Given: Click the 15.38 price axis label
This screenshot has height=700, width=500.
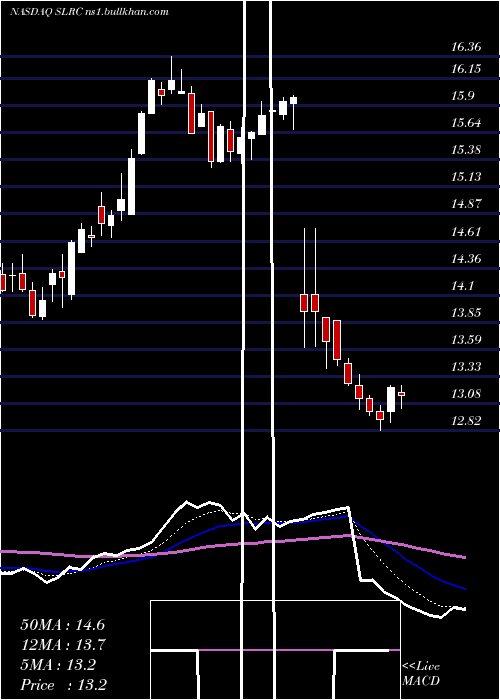Looking at the screenshot, I should (x=466, y=150).
